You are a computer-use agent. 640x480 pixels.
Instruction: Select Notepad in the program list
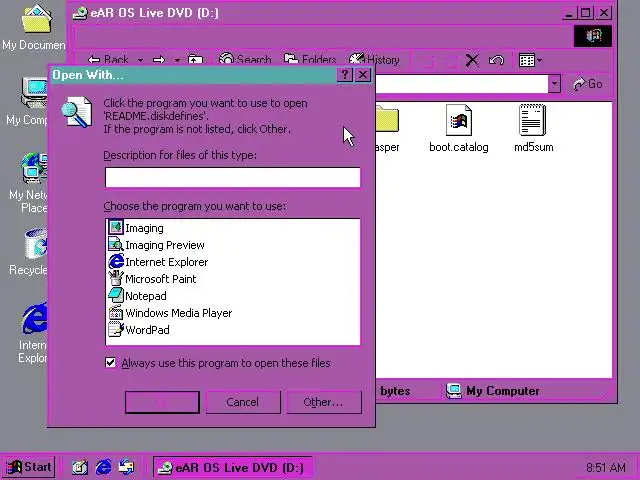(137, 296)
